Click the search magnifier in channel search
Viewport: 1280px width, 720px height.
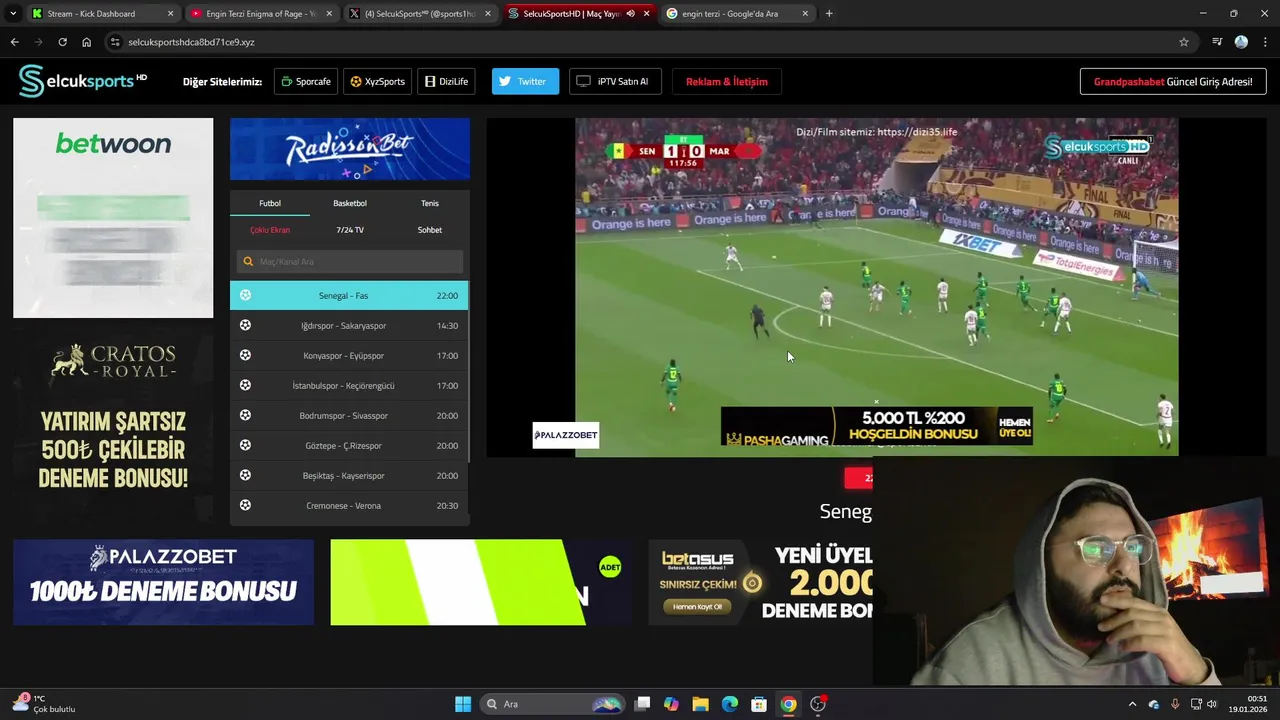[x=248, y=262]
